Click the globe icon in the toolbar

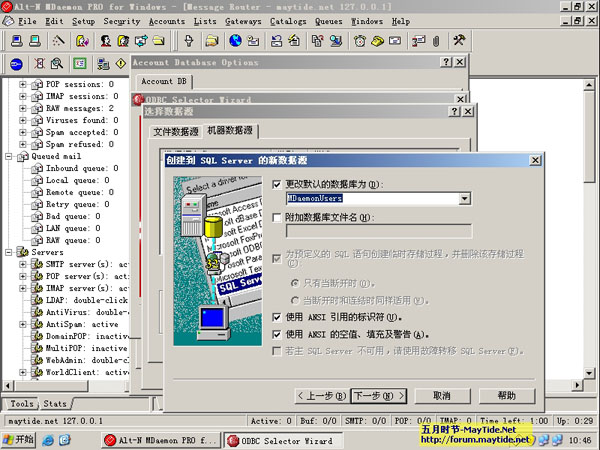point(235,41)
